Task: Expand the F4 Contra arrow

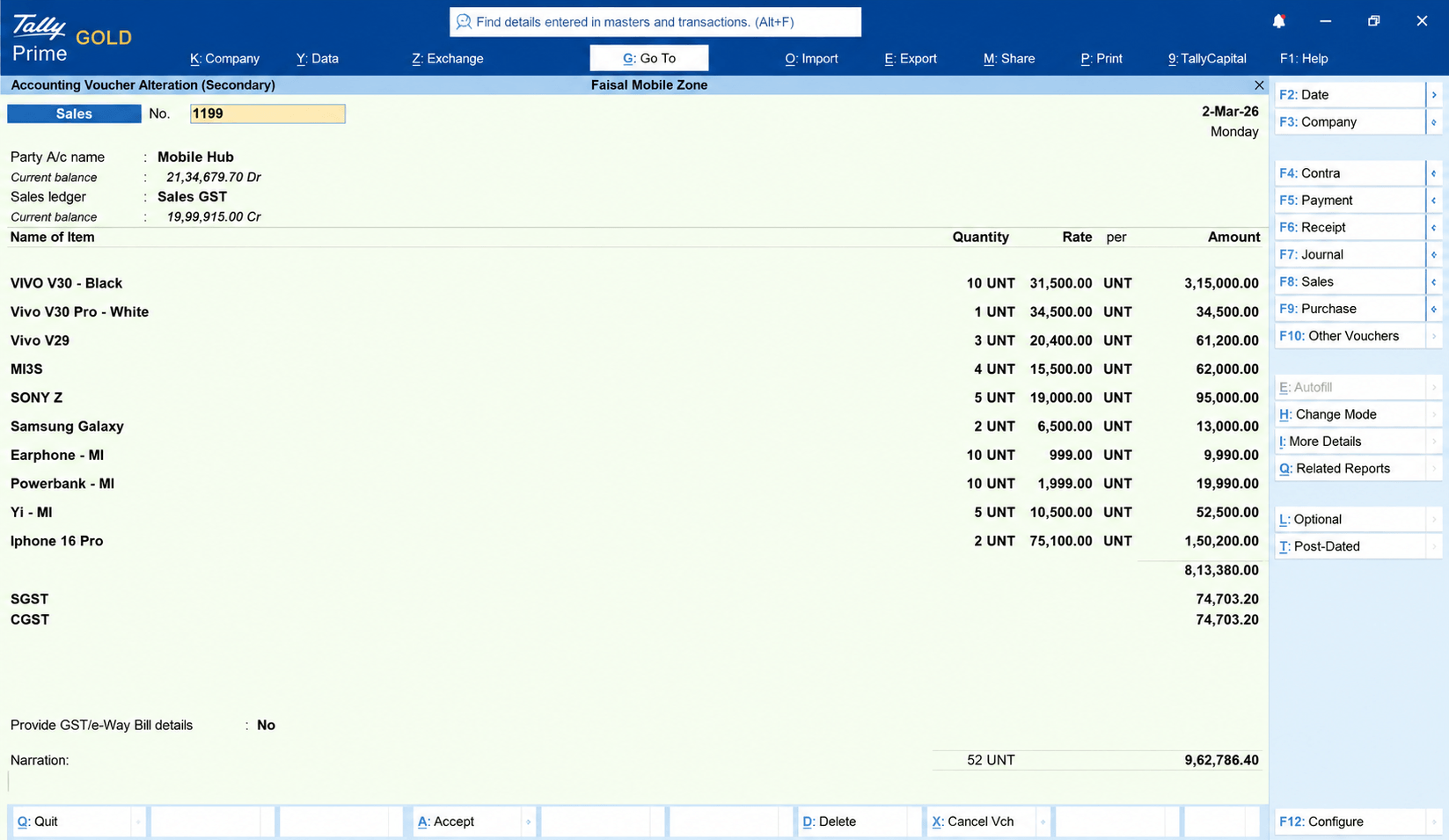Action: click(x=1434, y=173)
